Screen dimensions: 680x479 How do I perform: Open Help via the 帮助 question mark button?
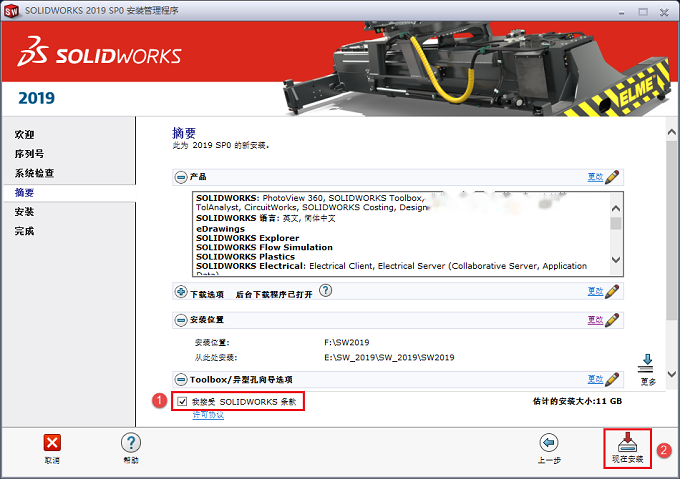point(131,449)
